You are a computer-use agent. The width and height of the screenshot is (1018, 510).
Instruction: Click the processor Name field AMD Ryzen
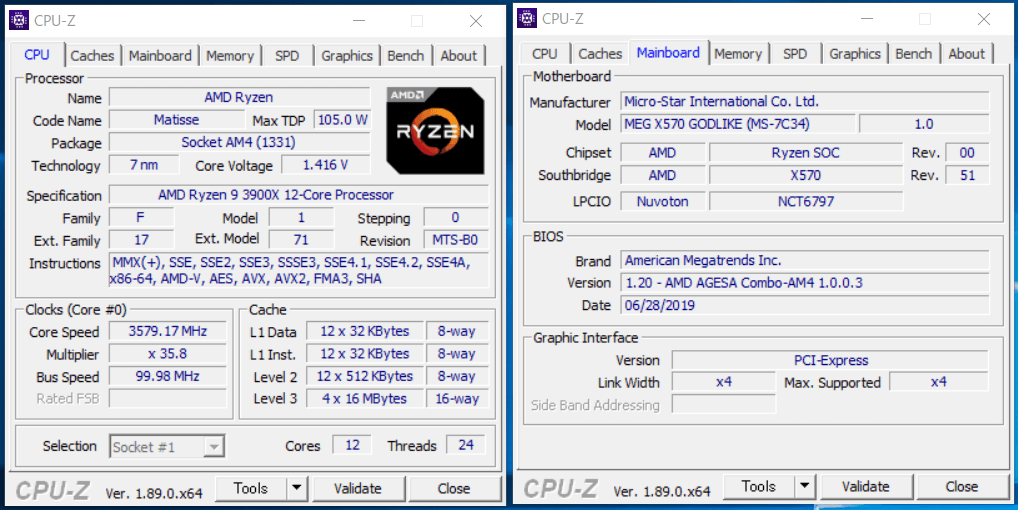pos(240,97)
